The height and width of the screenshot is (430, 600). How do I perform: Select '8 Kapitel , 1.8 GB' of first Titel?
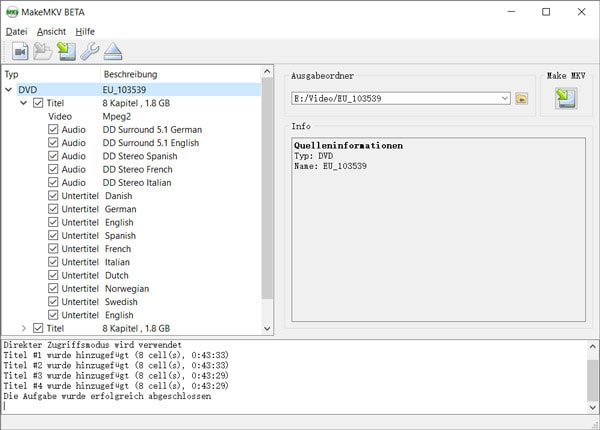coord(136,103)
